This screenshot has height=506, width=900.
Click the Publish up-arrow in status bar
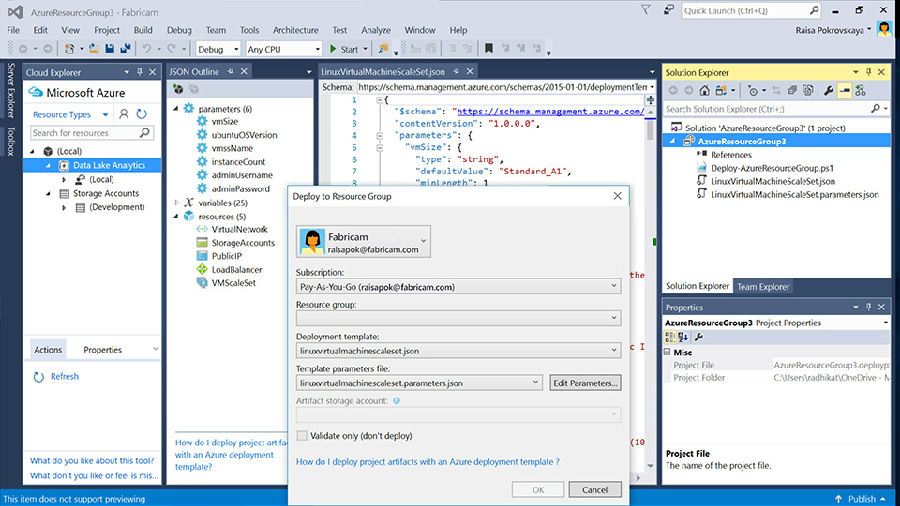[x=839, y=499]
